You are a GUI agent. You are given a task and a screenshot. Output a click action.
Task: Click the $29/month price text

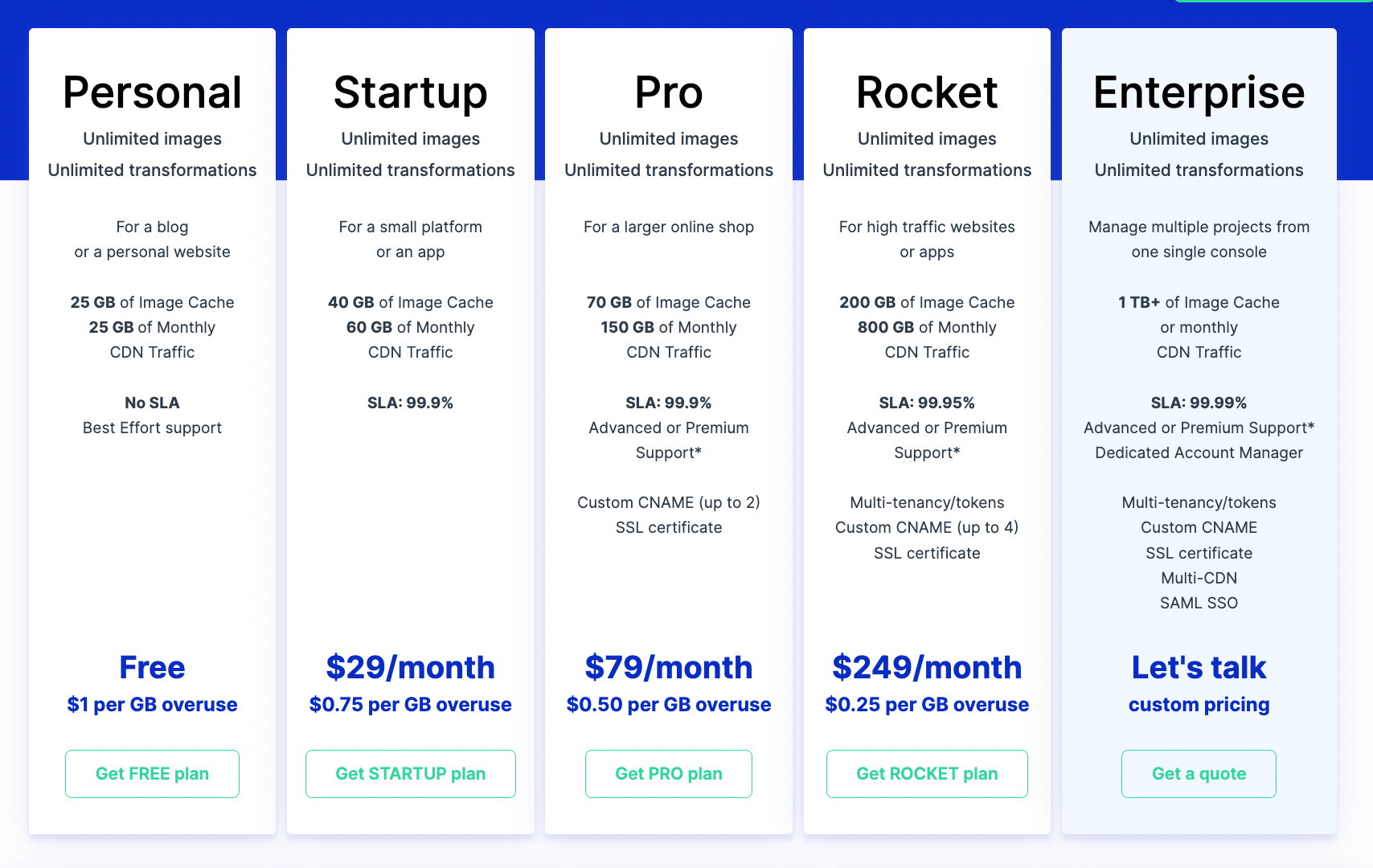click(x=411, y=667)
